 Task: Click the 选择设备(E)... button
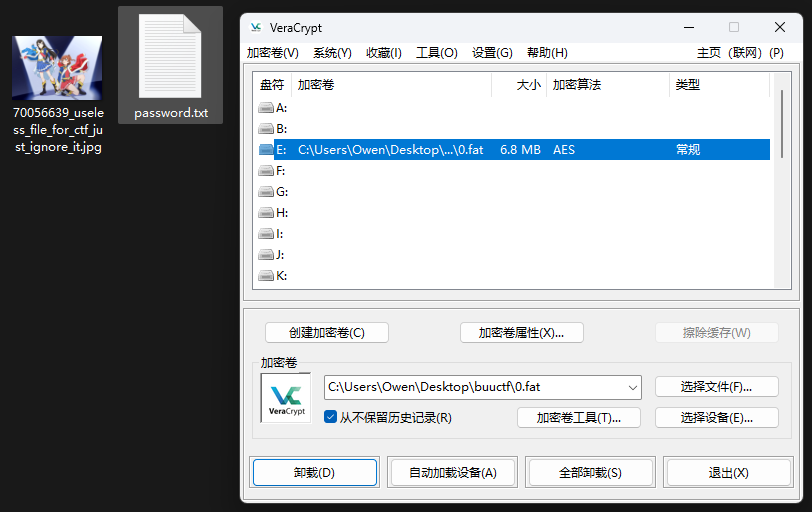[717, 418]
